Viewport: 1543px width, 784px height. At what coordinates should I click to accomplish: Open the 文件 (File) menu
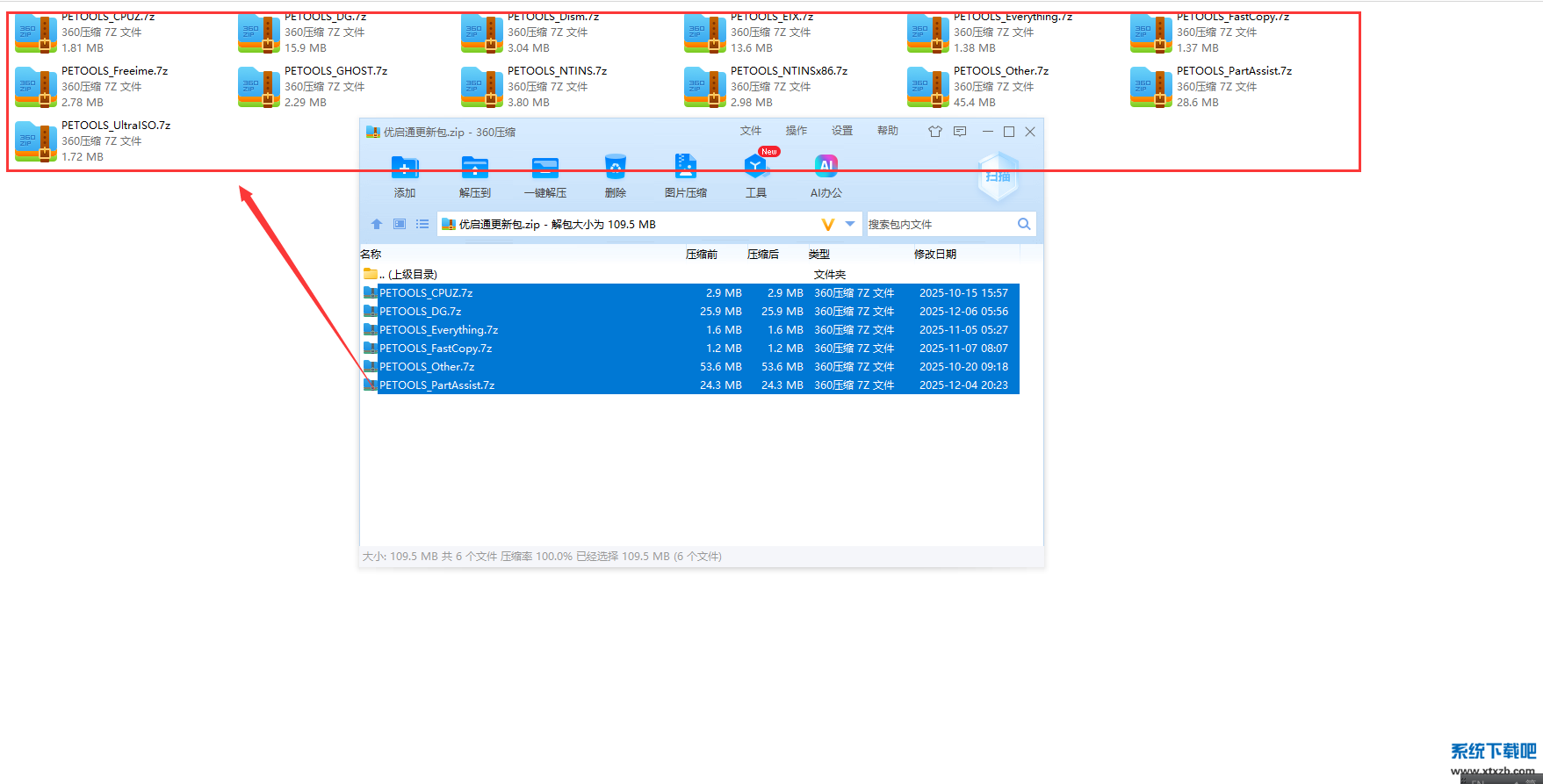pos(750,131)
